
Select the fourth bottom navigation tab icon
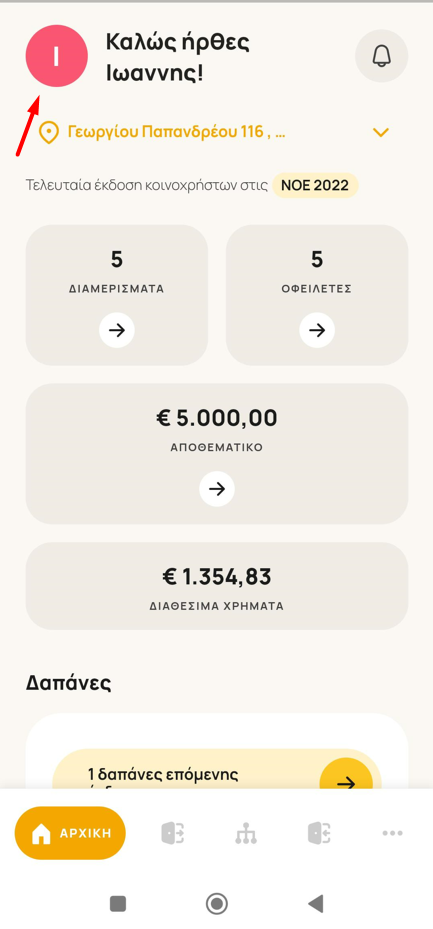point(319,833)
